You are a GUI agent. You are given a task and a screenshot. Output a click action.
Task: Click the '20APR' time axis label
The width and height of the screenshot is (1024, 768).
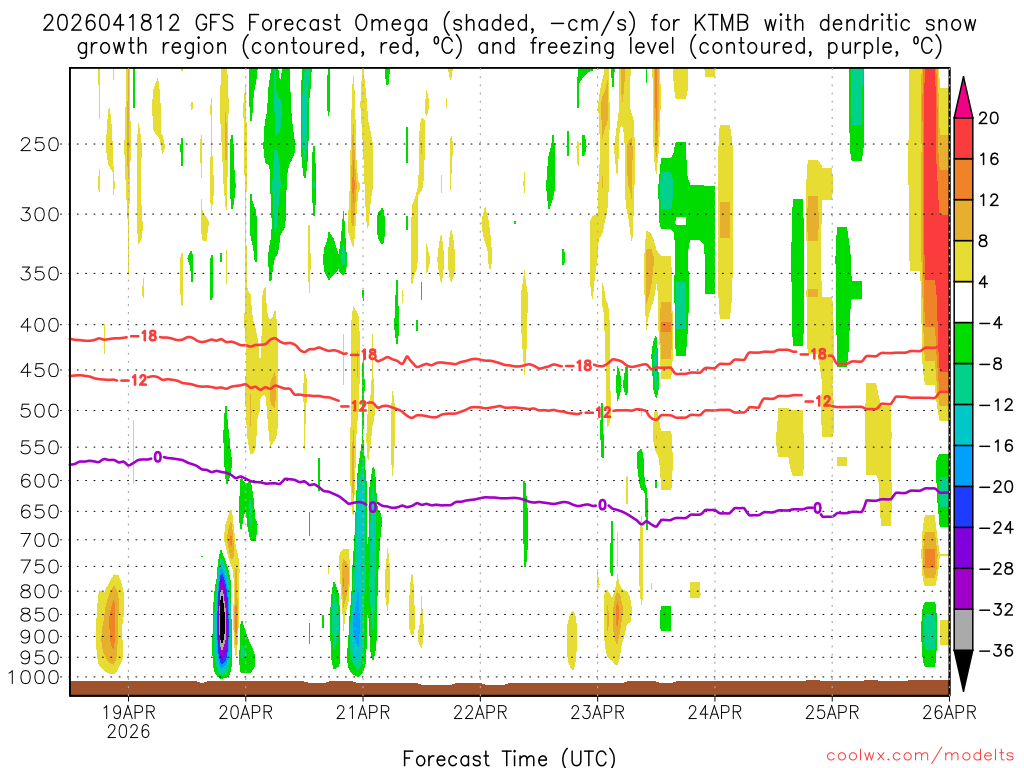(246, 712)
